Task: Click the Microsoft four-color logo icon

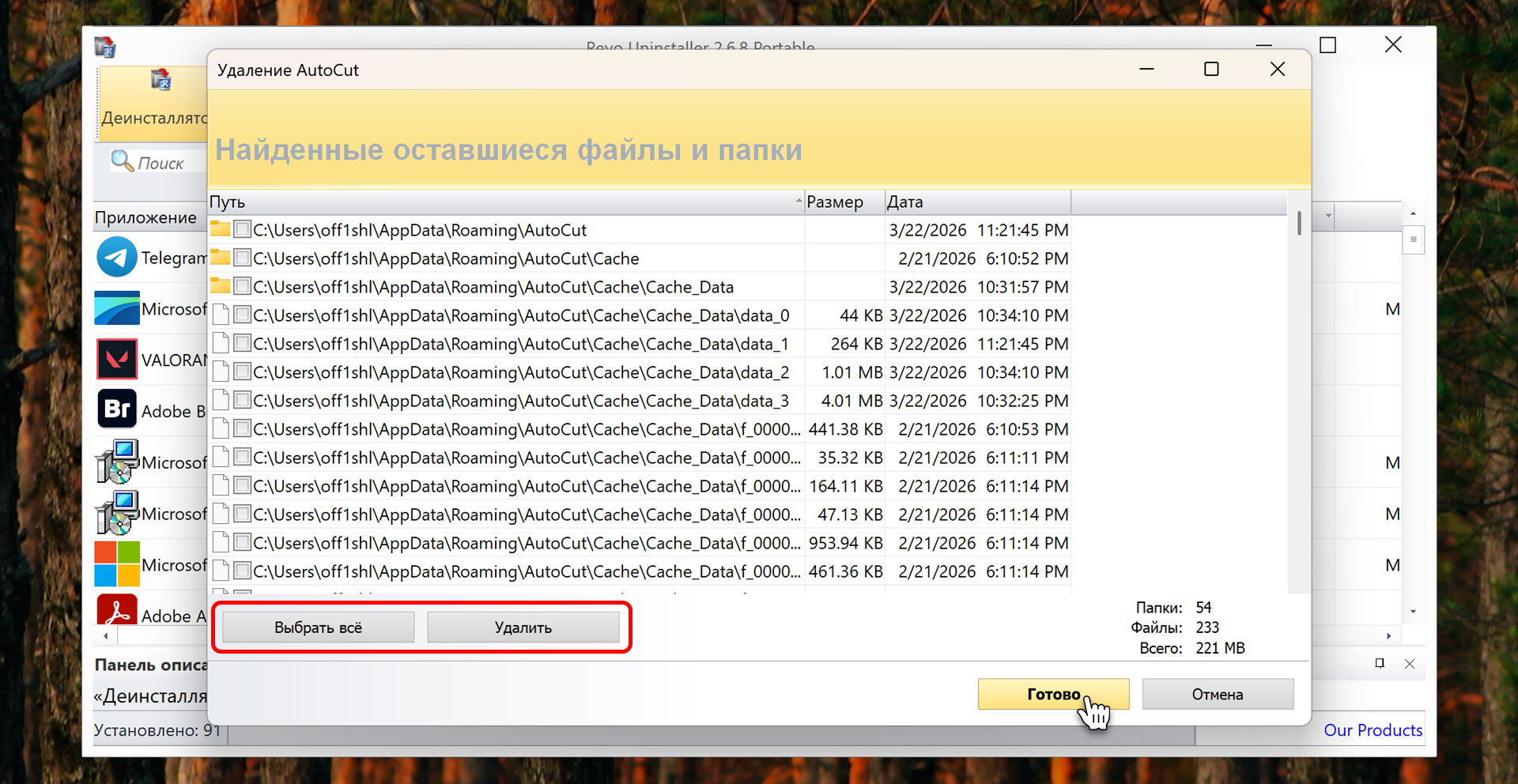Action: coord(117,563)
